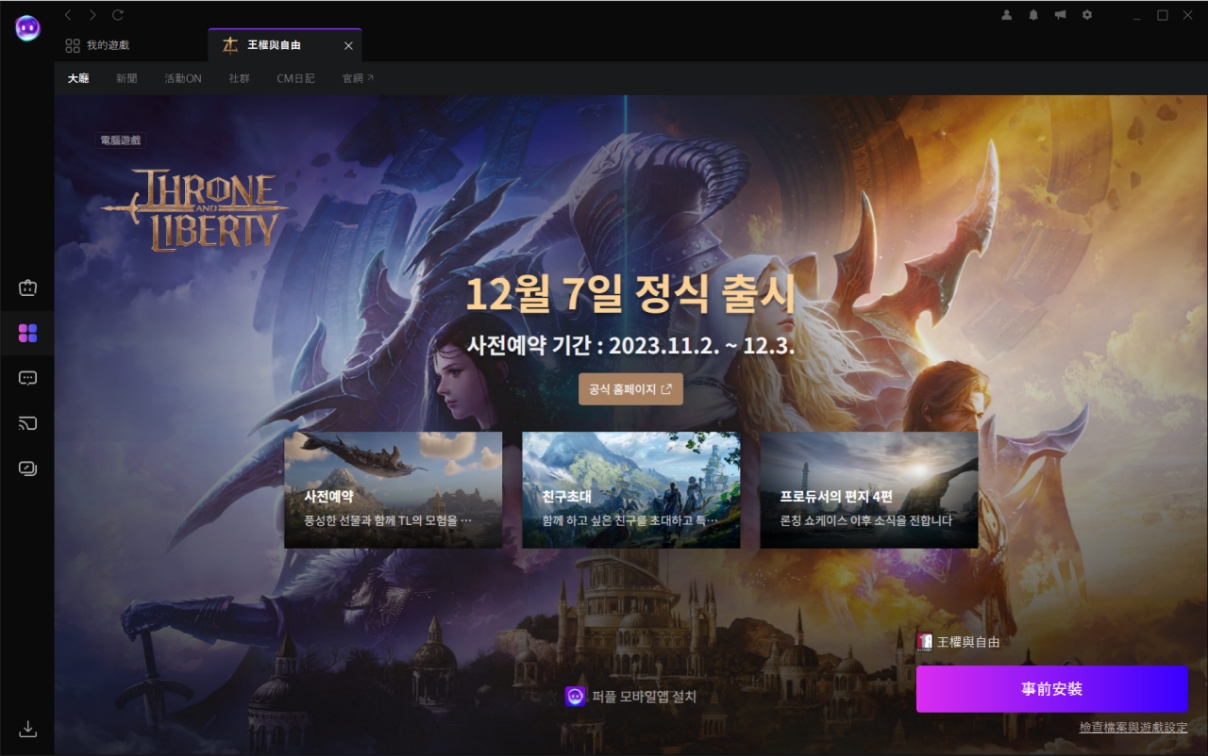This screenshot has height=756, width=1208.
Task: Open 檢查檔案與遊戲設定 link
Action: pyautogui.click(x=1134, y=727)
